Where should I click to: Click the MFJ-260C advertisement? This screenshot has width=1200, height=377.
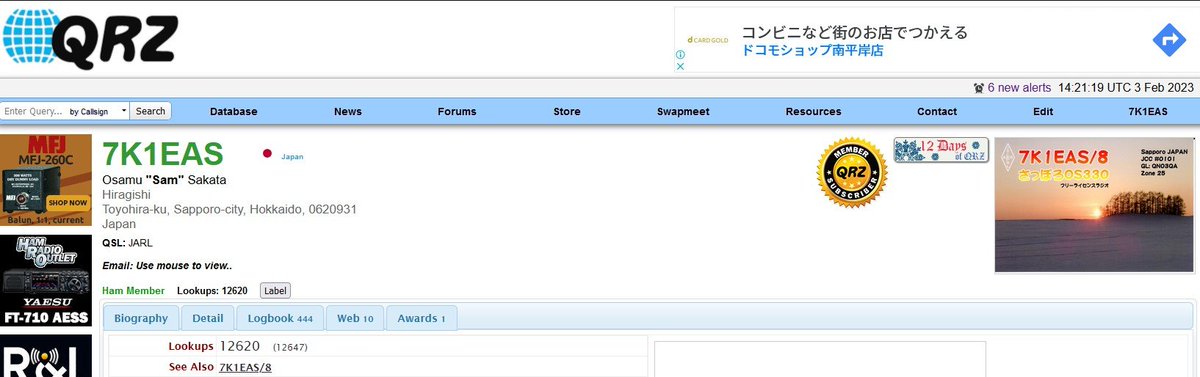click(x=46, y=180)
